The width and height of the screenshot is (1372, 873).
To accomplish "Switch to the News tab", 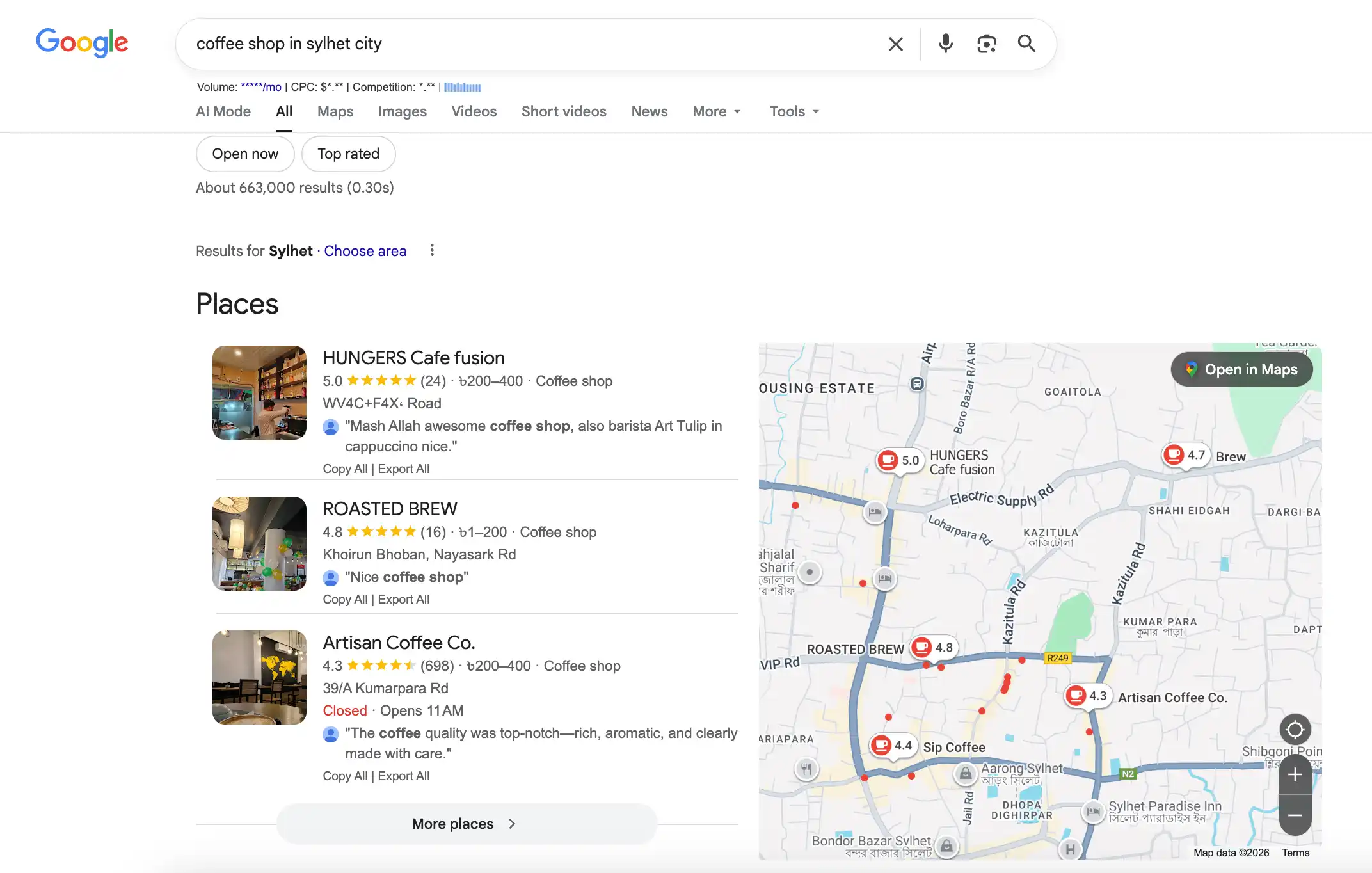I will coord(649,111).
